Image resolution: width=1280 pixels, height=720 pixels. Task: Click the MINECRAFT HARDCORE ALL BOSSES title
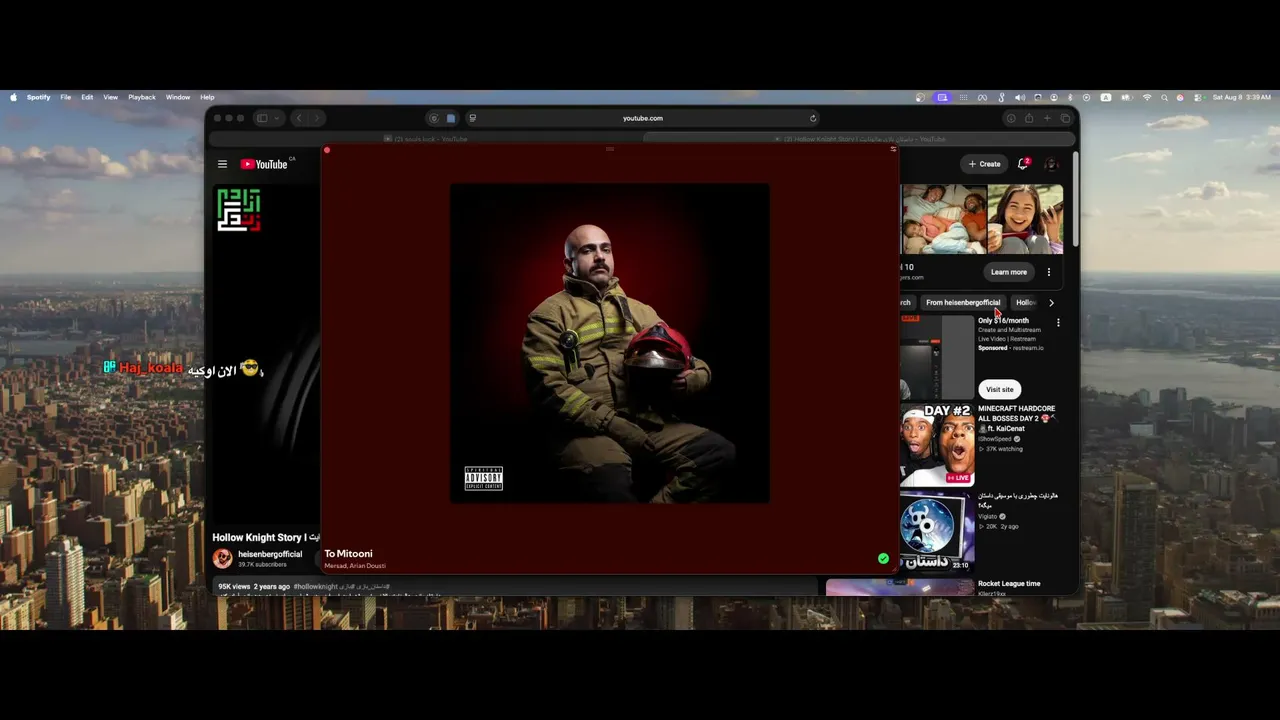(x=1017, y=418)
